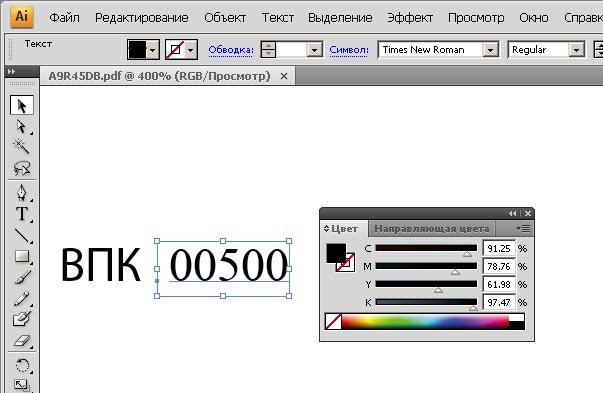Click the Символ link
The width and height of the screenshot is (603, 393).
(x=349, y=50)
